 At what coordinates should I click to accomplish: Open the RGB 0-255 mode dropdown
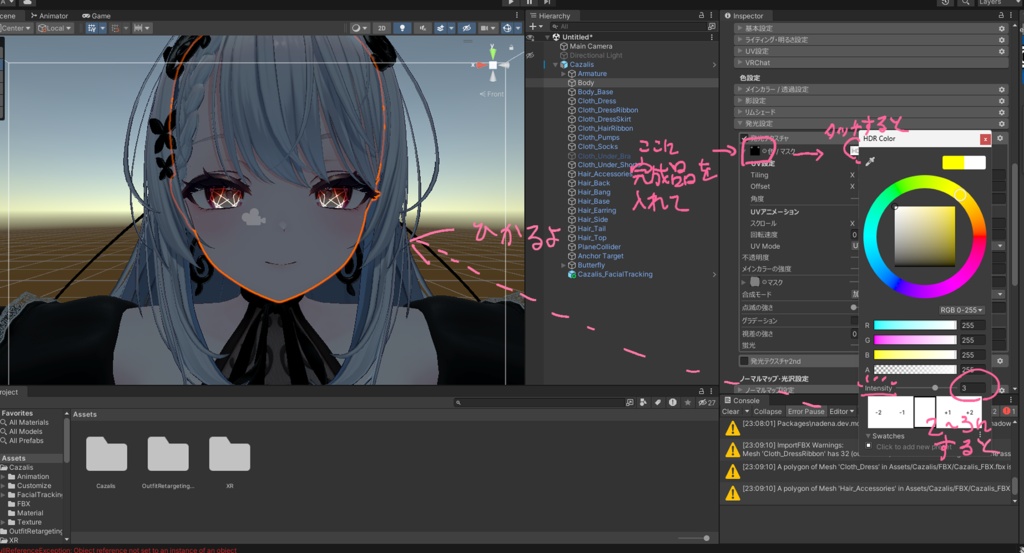[961, 310]
